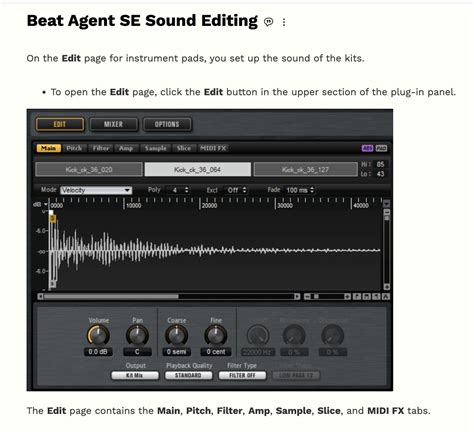The image size is (474, 432).
Task: Click the page heading Beat Agent SE Sound Editing
Action: [142, 21]
